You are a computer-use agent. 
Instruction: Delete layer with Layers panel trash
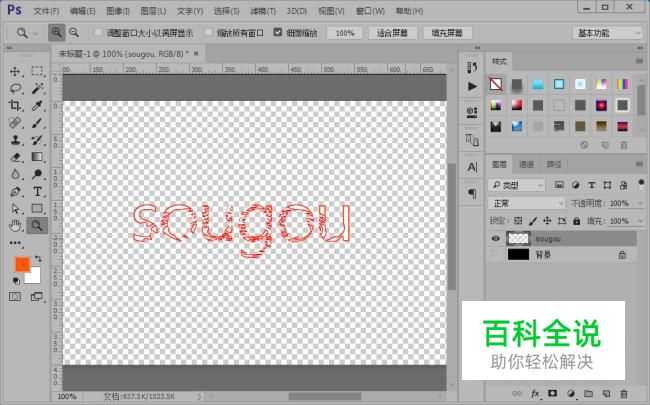click(623, 393)
